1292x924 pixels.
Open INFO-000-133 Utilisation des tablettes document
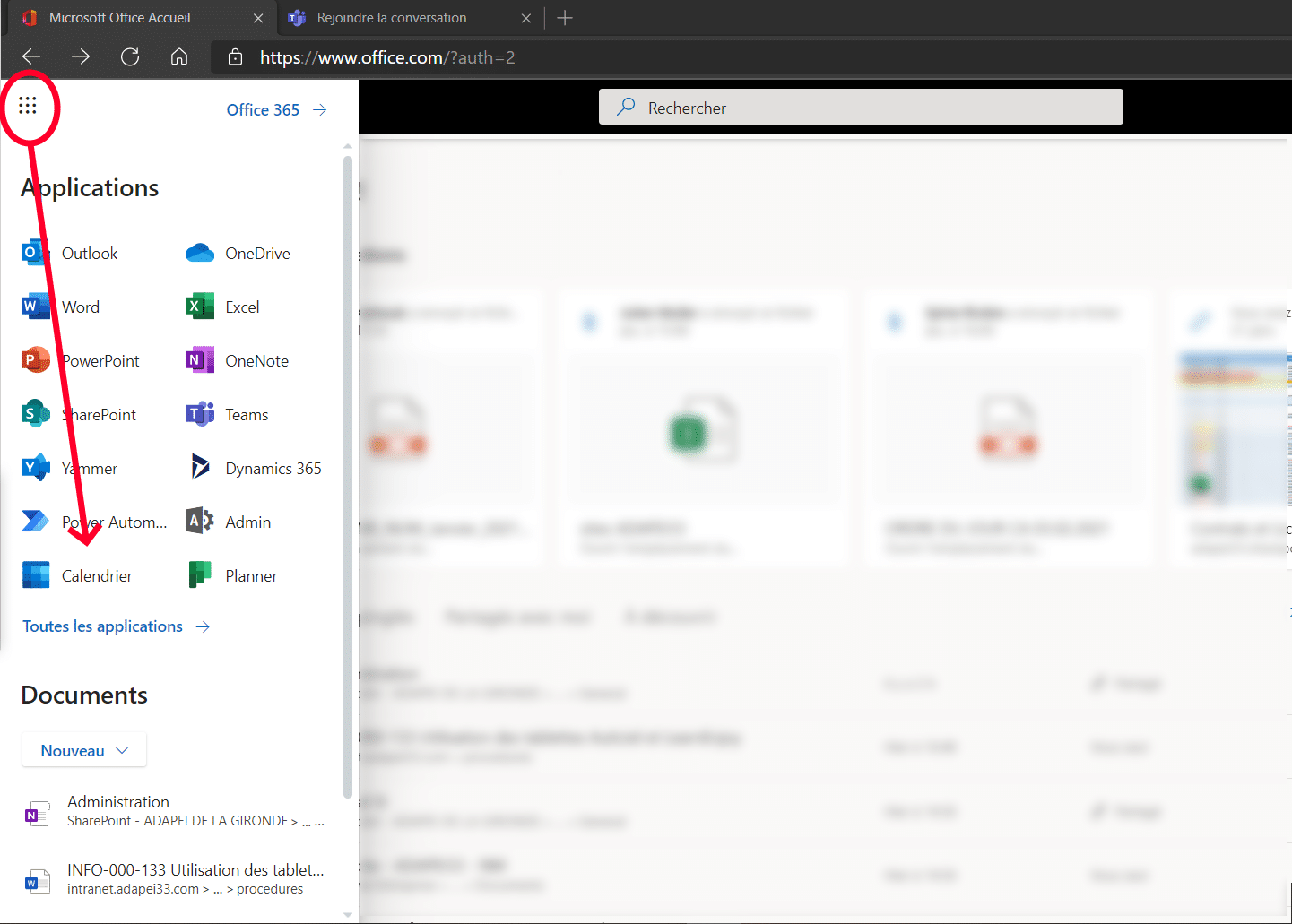coord(173,879)
